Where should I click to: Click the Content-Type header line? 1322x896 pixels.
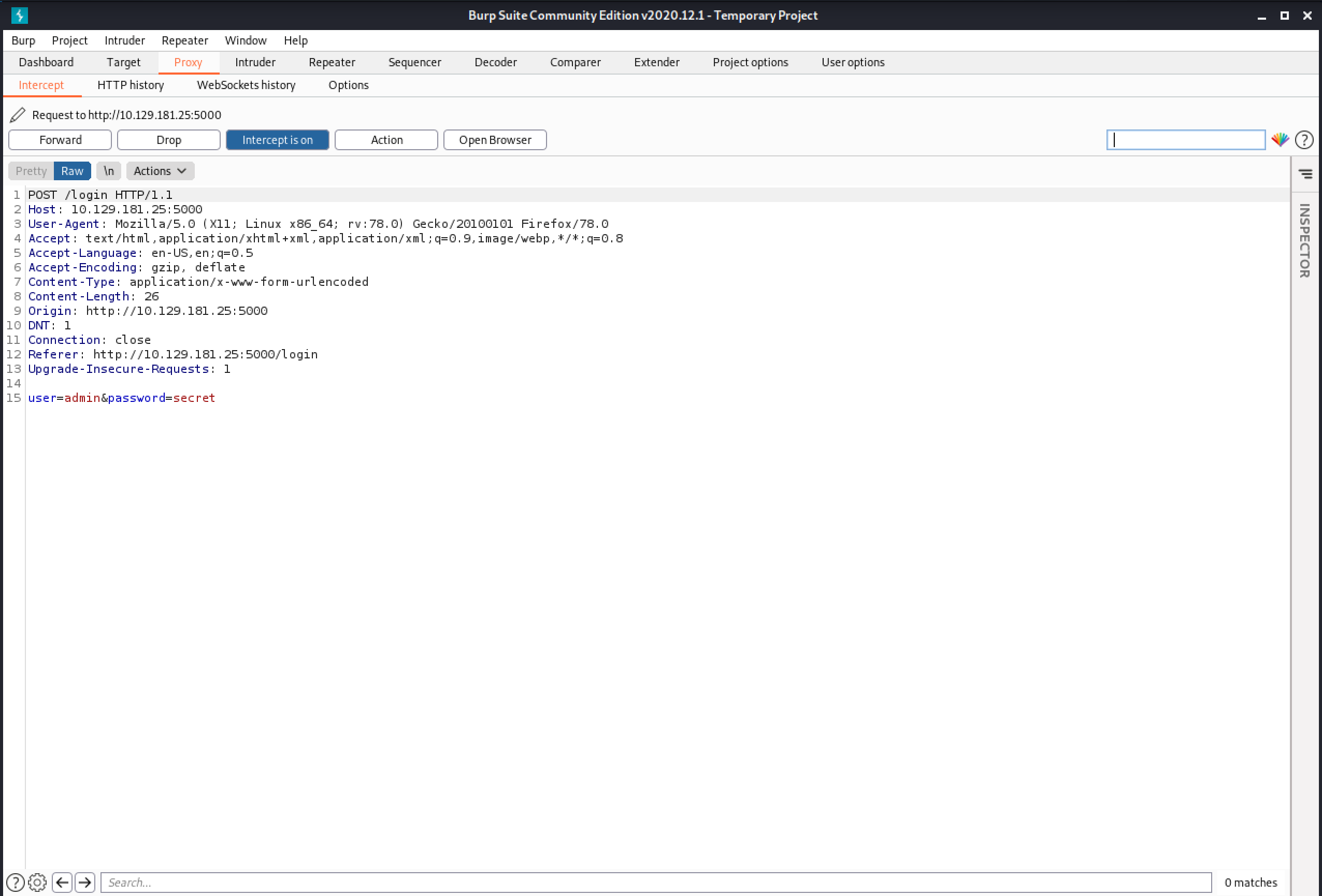[198, 282]
